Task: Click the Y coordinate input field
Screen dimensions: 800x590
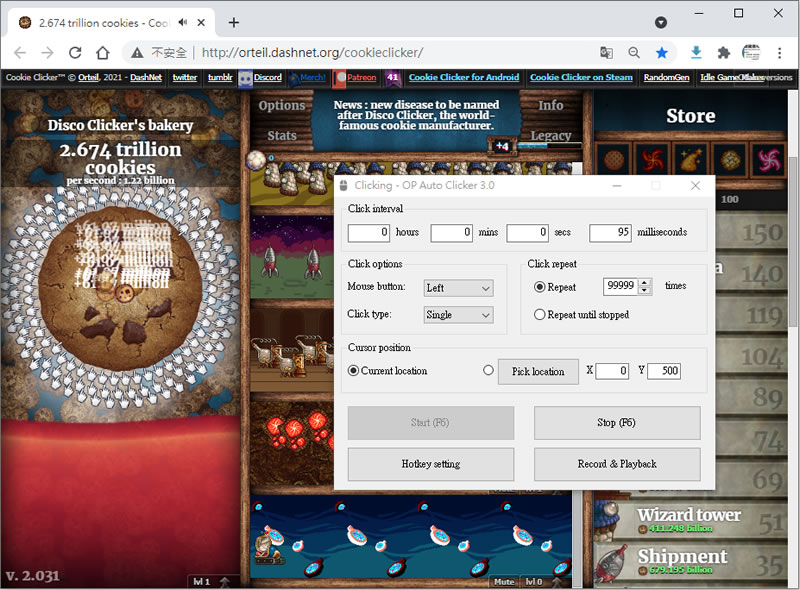Action: (664, 371)
